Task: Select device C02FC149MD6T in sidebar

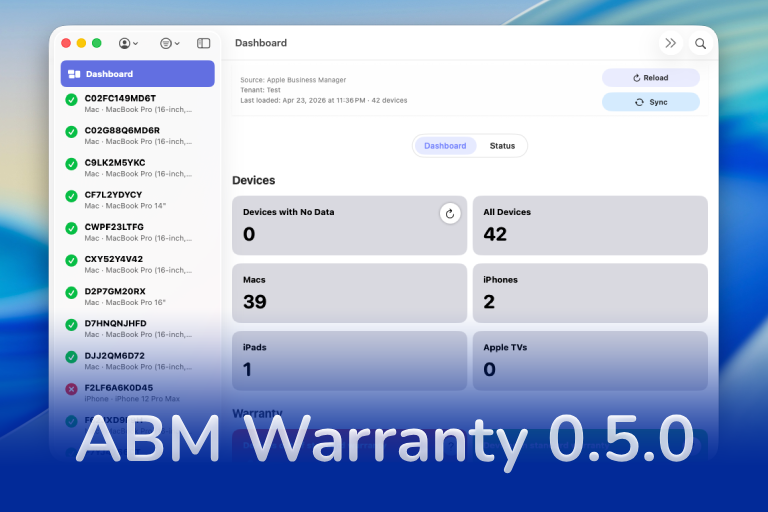Action: (138, 103)
